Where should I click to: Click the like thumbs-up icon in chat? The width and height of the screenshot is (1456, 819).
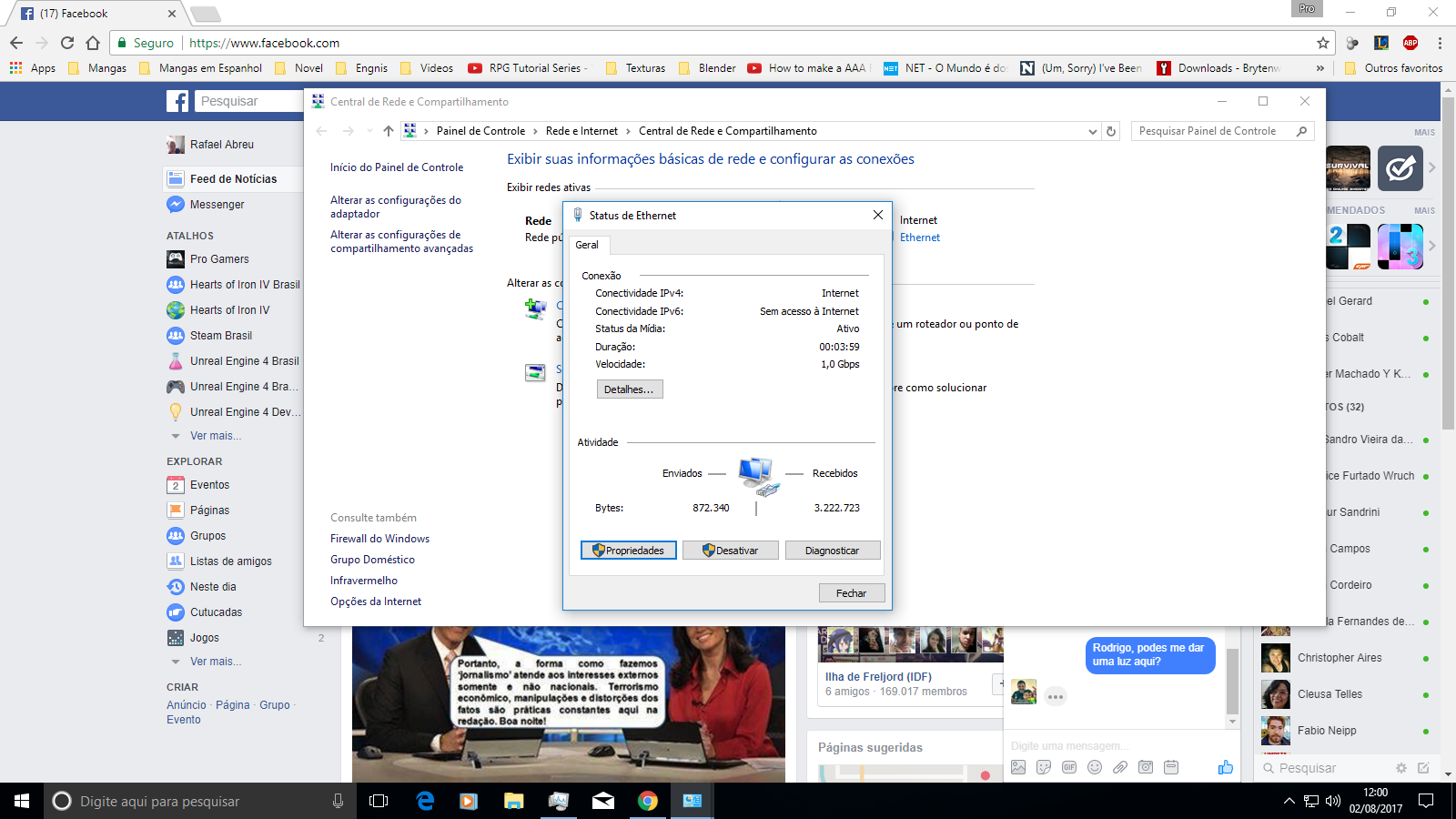click(1226, 767)
